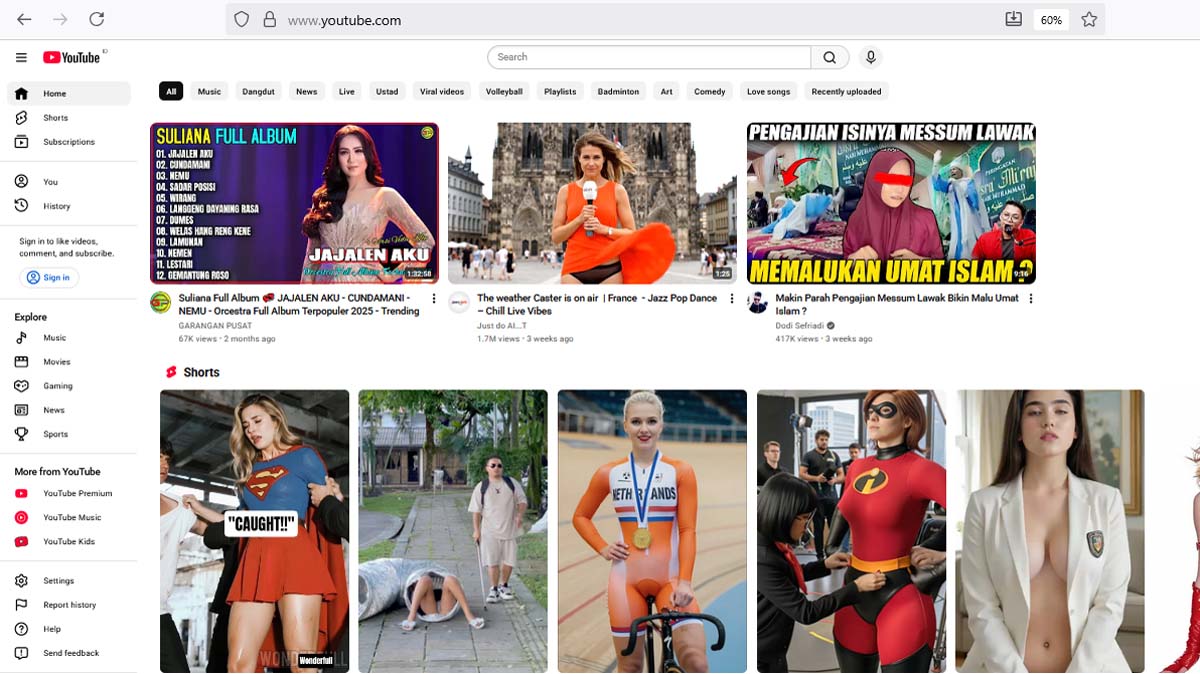1200x674 pixels.
Task: Click the search magnifier button
Action: pyautogui.click(x=830, y=57)
